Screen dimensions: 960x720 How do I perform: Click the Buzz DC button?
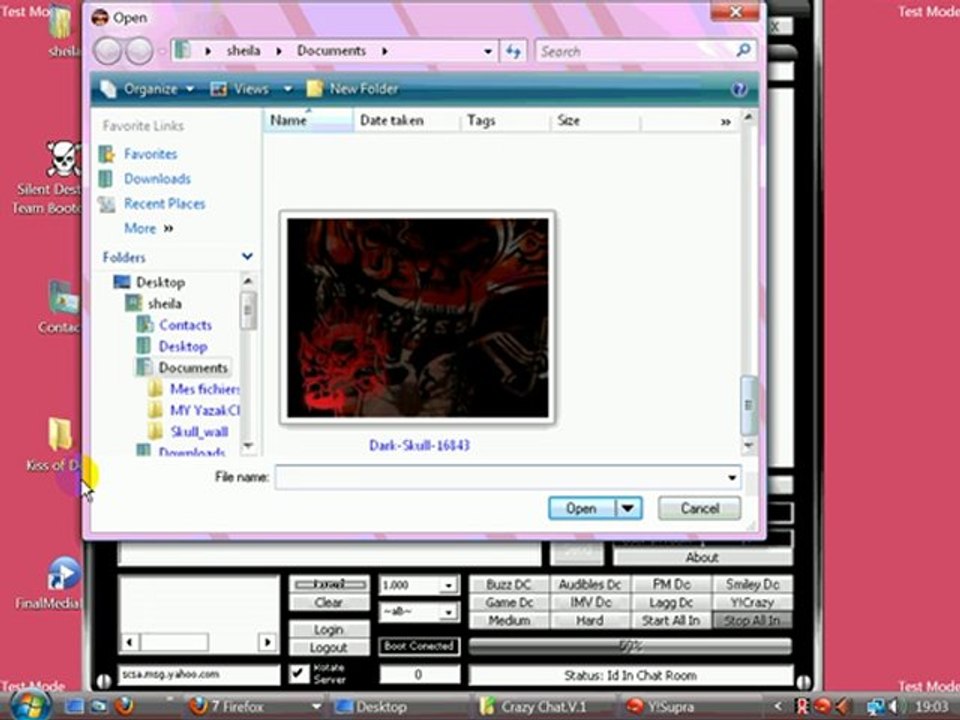coord(508,584)
